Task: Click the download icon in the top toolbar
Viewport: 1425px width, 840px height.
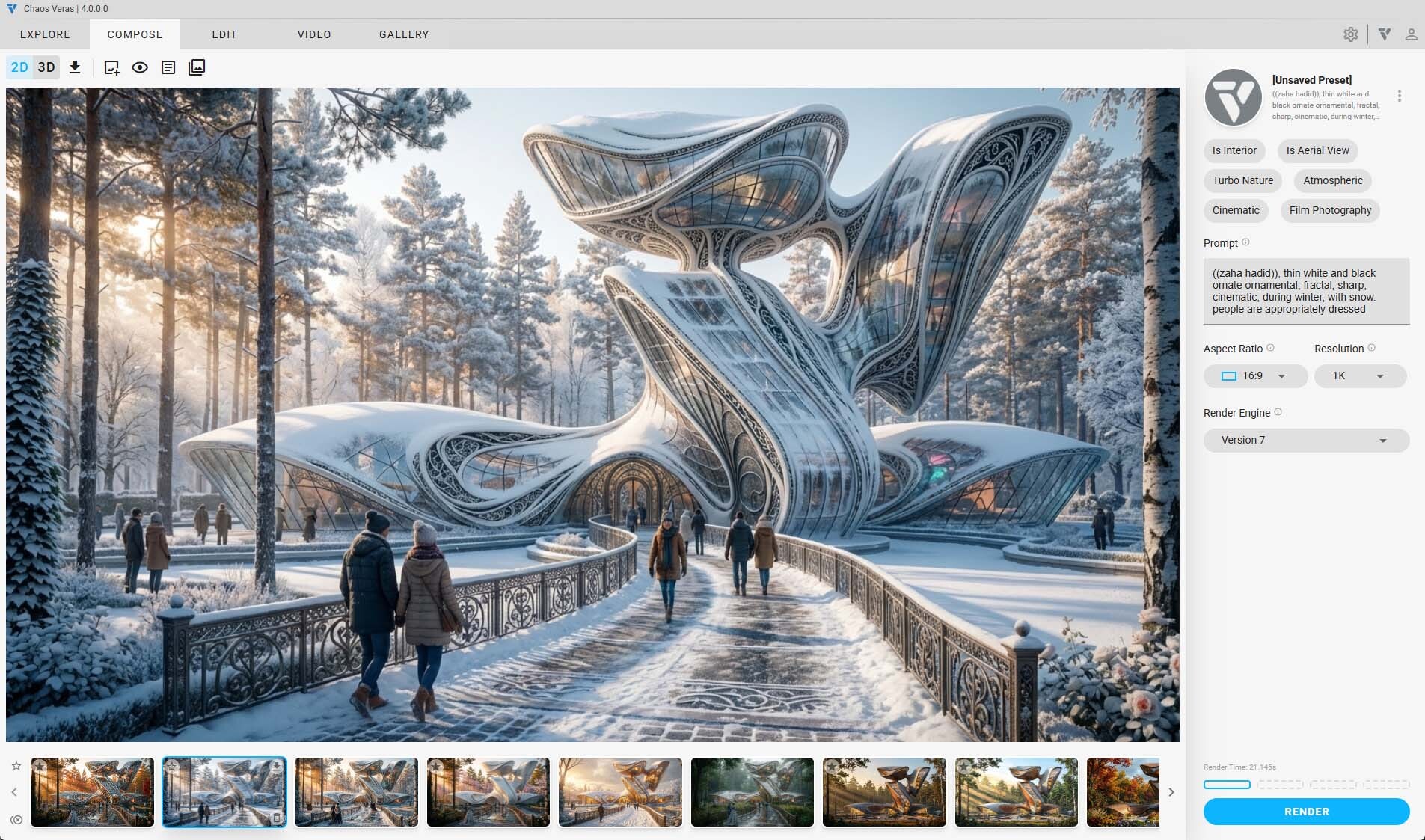Action: tap(75, 67)
